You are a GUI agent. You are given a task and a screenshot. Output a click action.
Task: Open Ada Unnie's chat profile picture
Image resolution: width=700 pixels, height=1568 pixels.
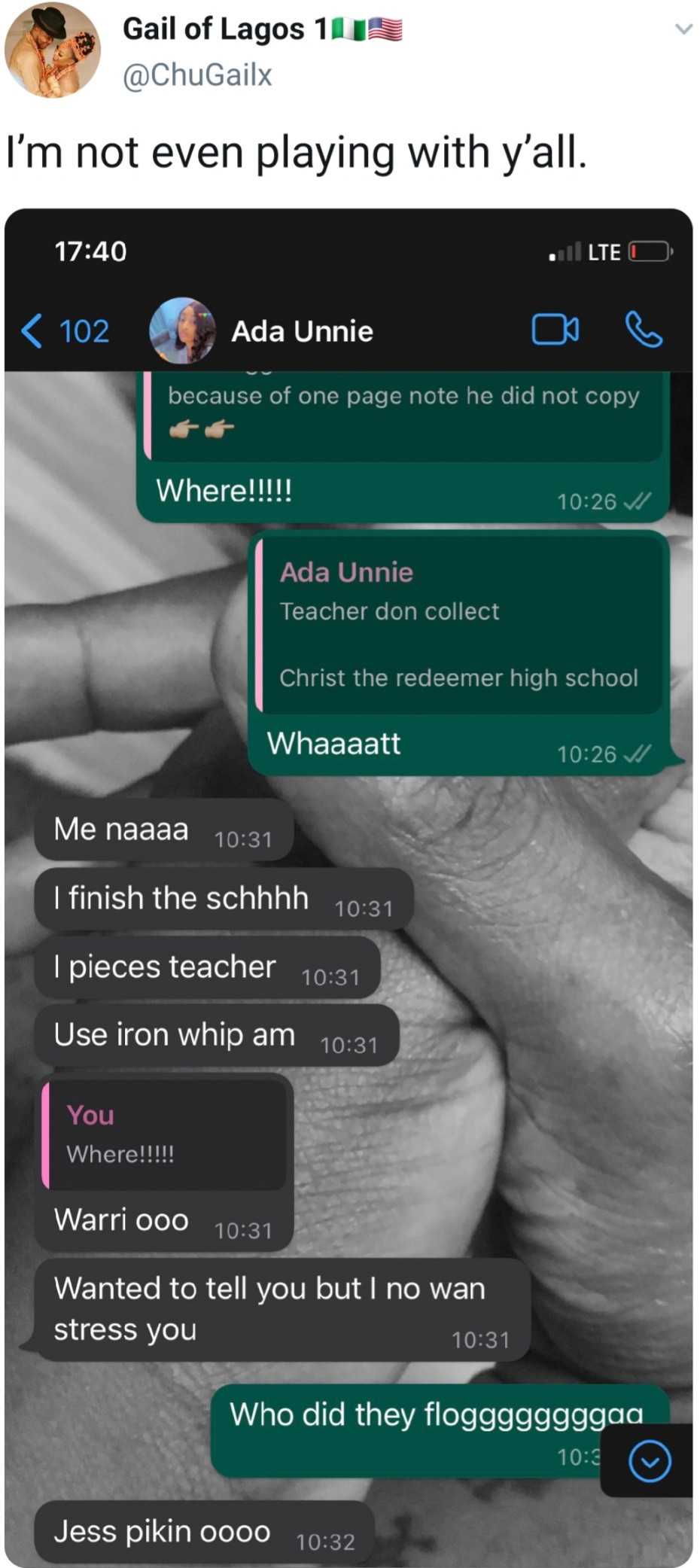coord(182,330)
